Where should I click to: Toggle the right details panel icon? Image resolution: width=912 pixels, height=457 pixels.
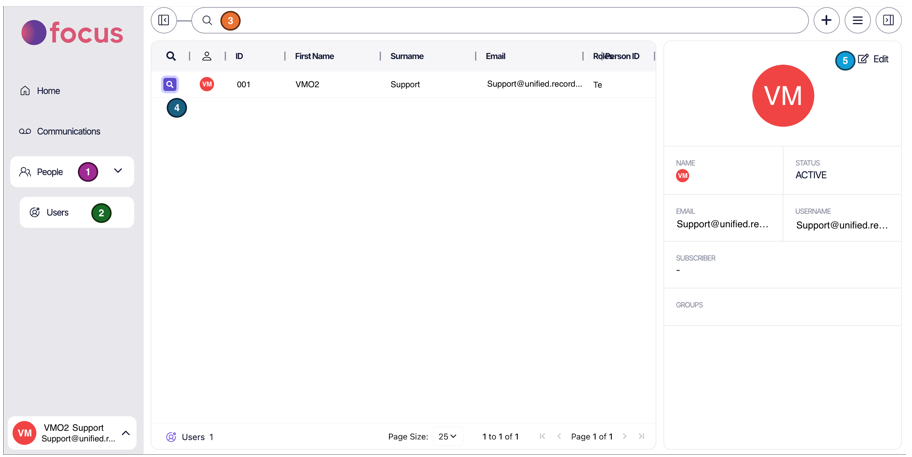(888, 20)
